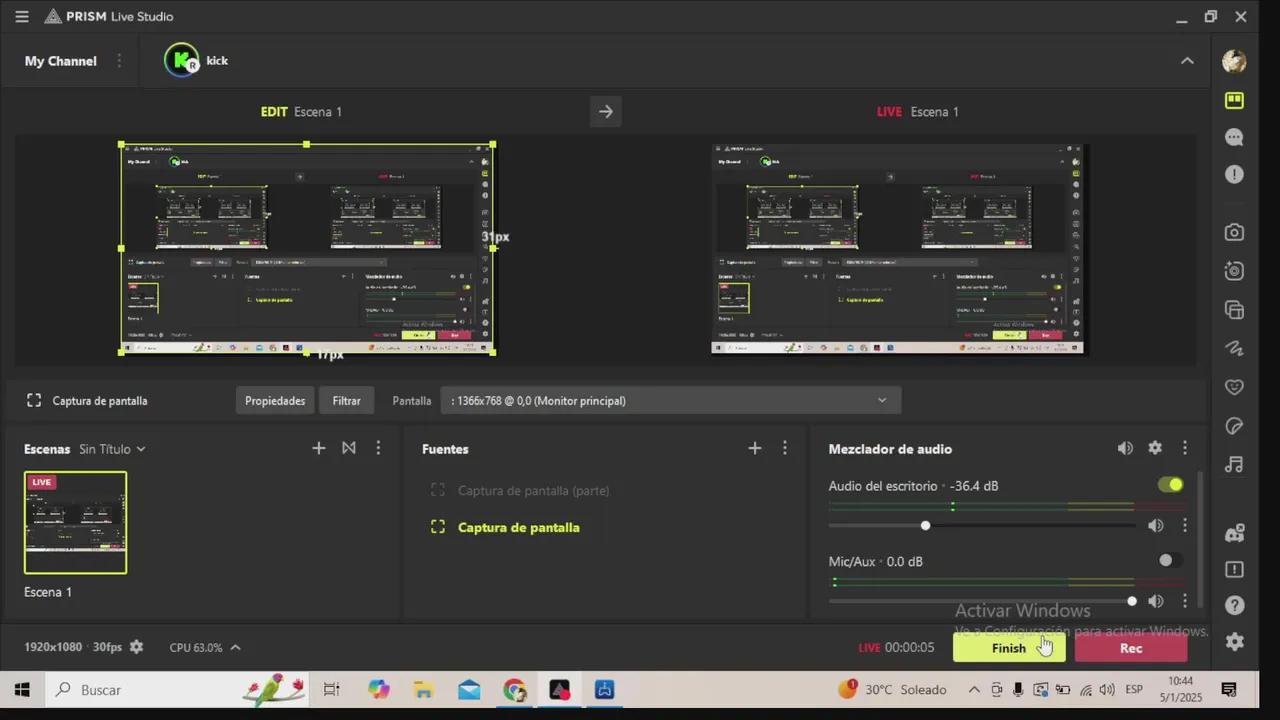Open Audio del escritorio three-dot options
1280x720 pixels.
pyautogui.click(x=1185, y=525)
